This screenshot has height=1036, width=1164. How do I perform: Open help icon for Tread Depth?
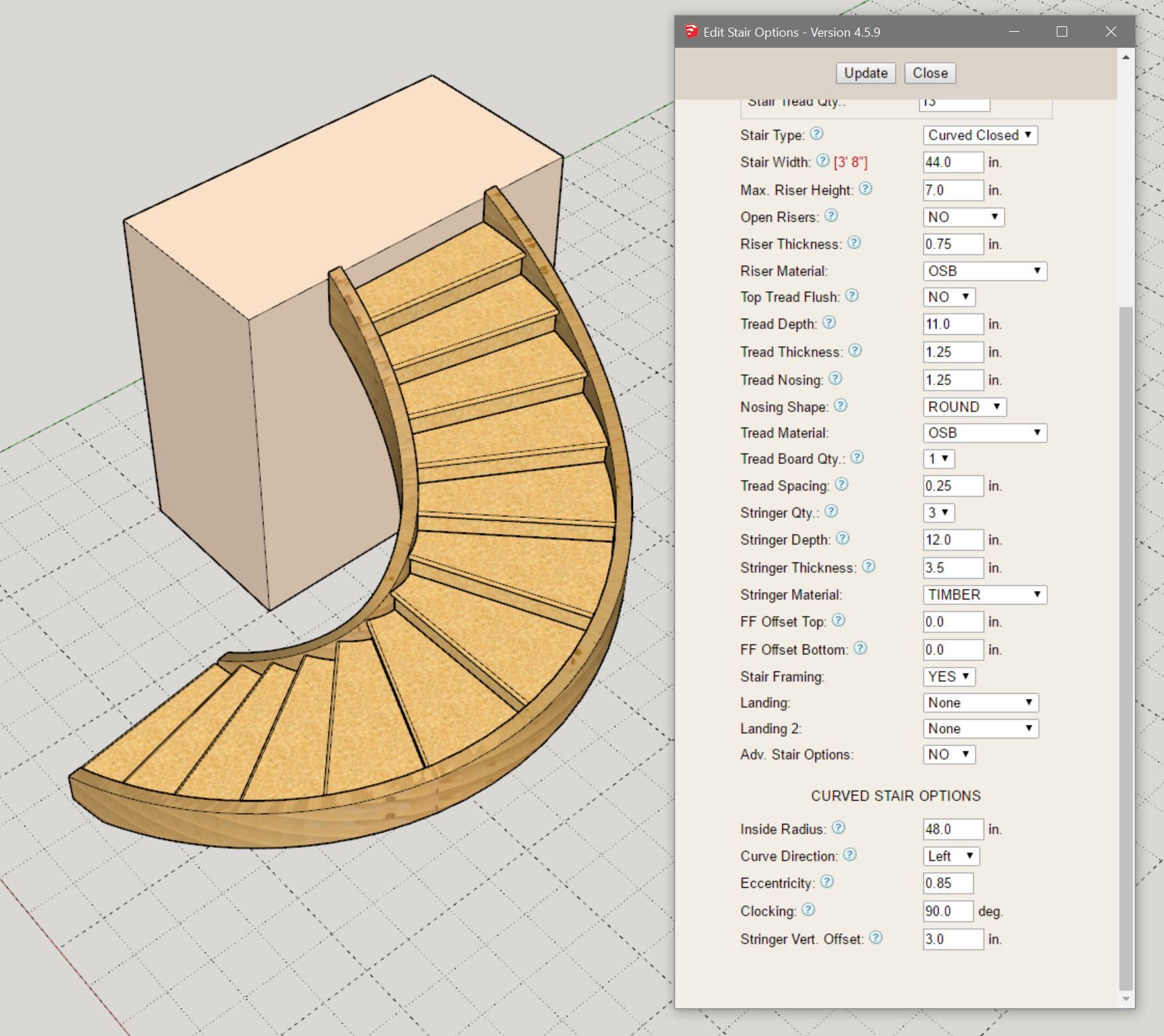[829, 322]
